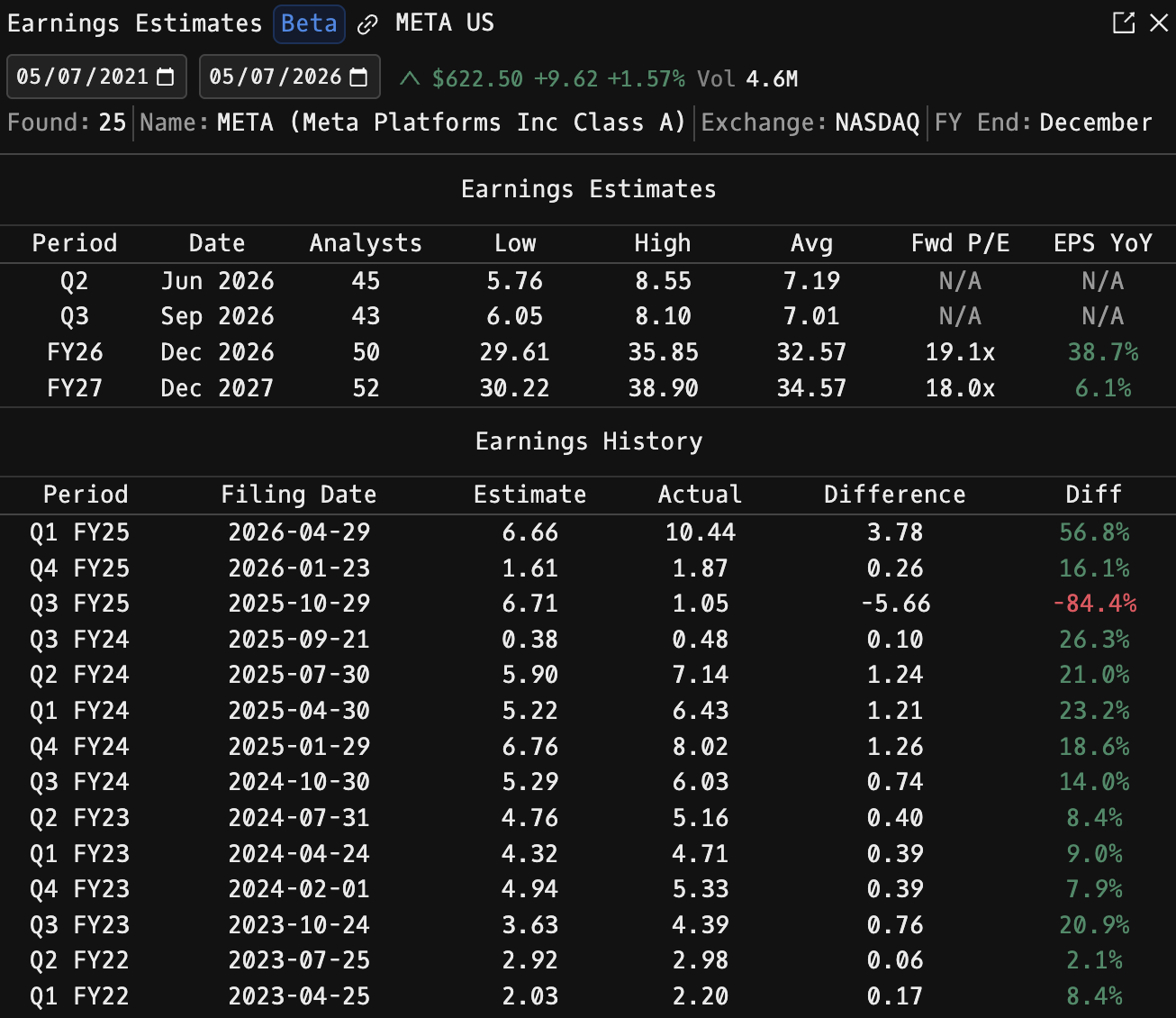The width and height of the screenshot is (1176, 1018).
Task: Click the Low column header
Action: [x=515, y=243]
